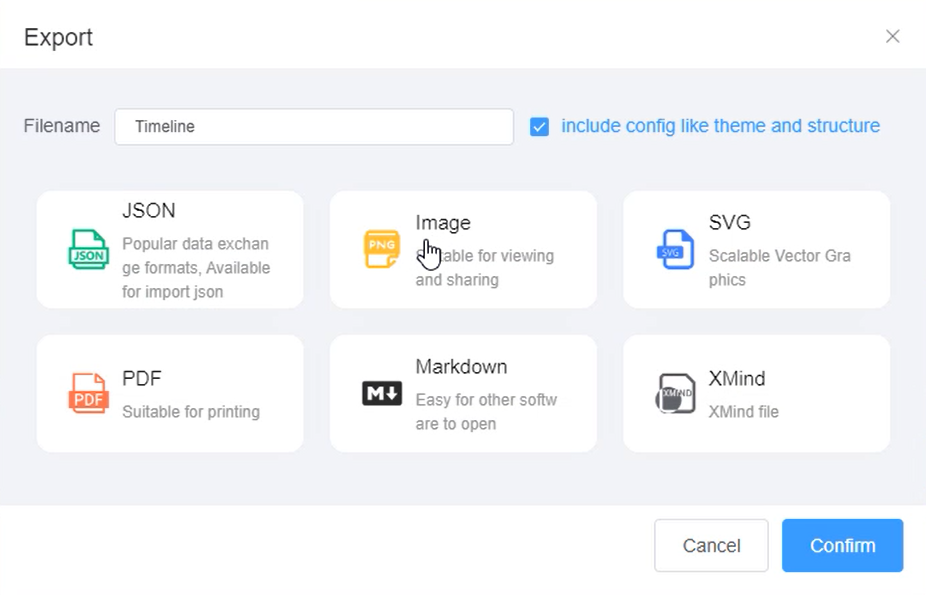926x595 pixels.
Task: Choose the 'Markdown' format title
Action: pyautogui.click(x=461, y=367)
